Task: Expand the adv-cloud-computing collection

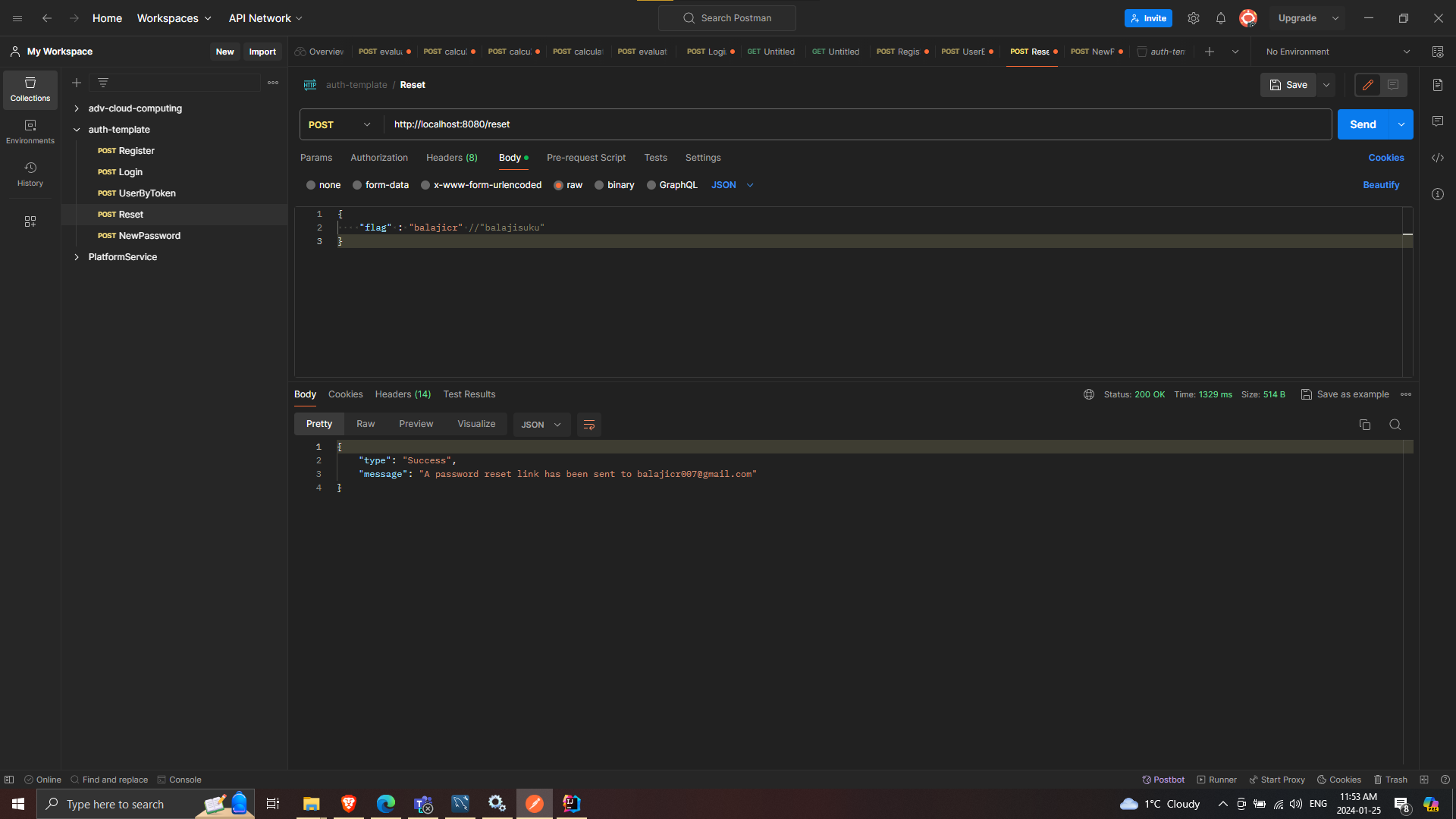Action: pyautogui.click(x=77, y=108)
